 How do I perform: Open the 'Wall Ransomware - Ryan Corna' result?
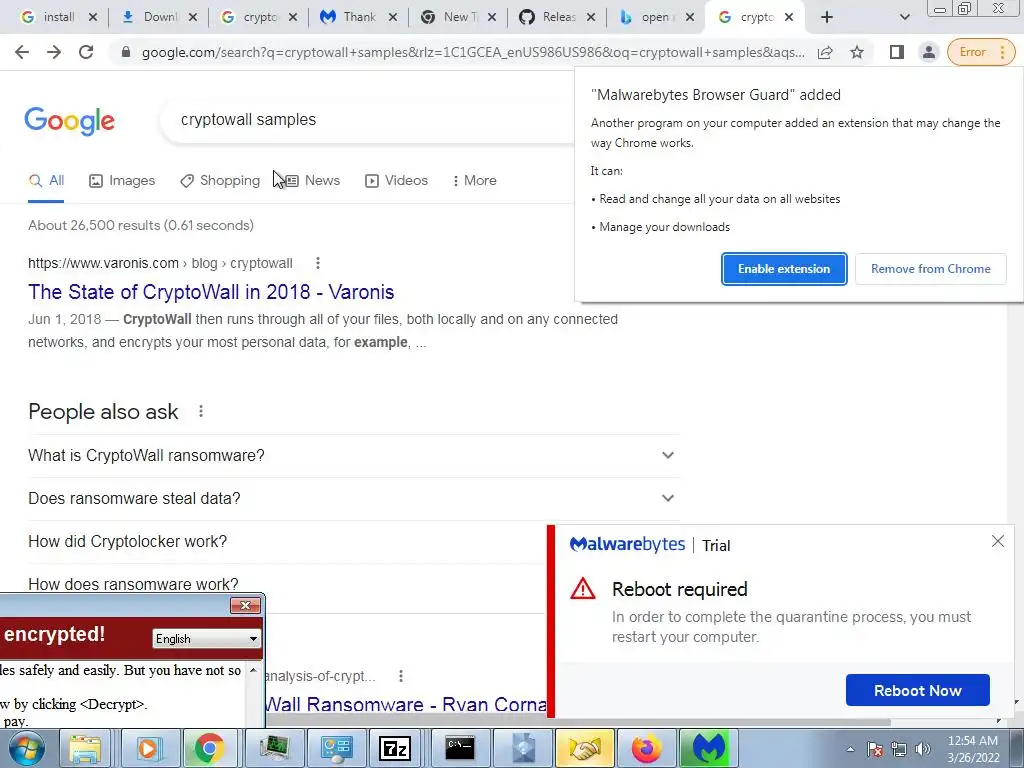[406, 705]
